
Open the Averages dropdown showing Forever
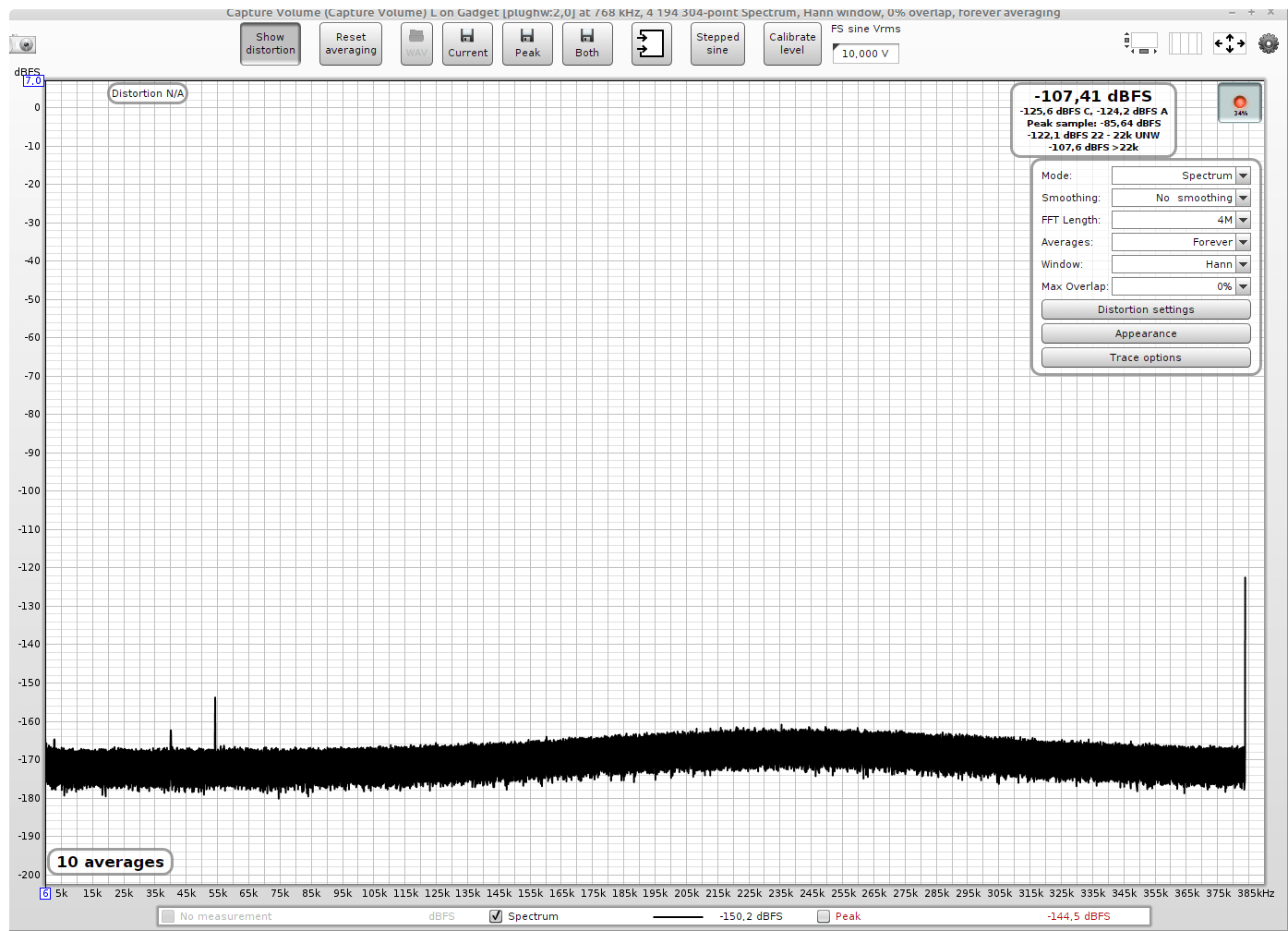[1181, 242]
